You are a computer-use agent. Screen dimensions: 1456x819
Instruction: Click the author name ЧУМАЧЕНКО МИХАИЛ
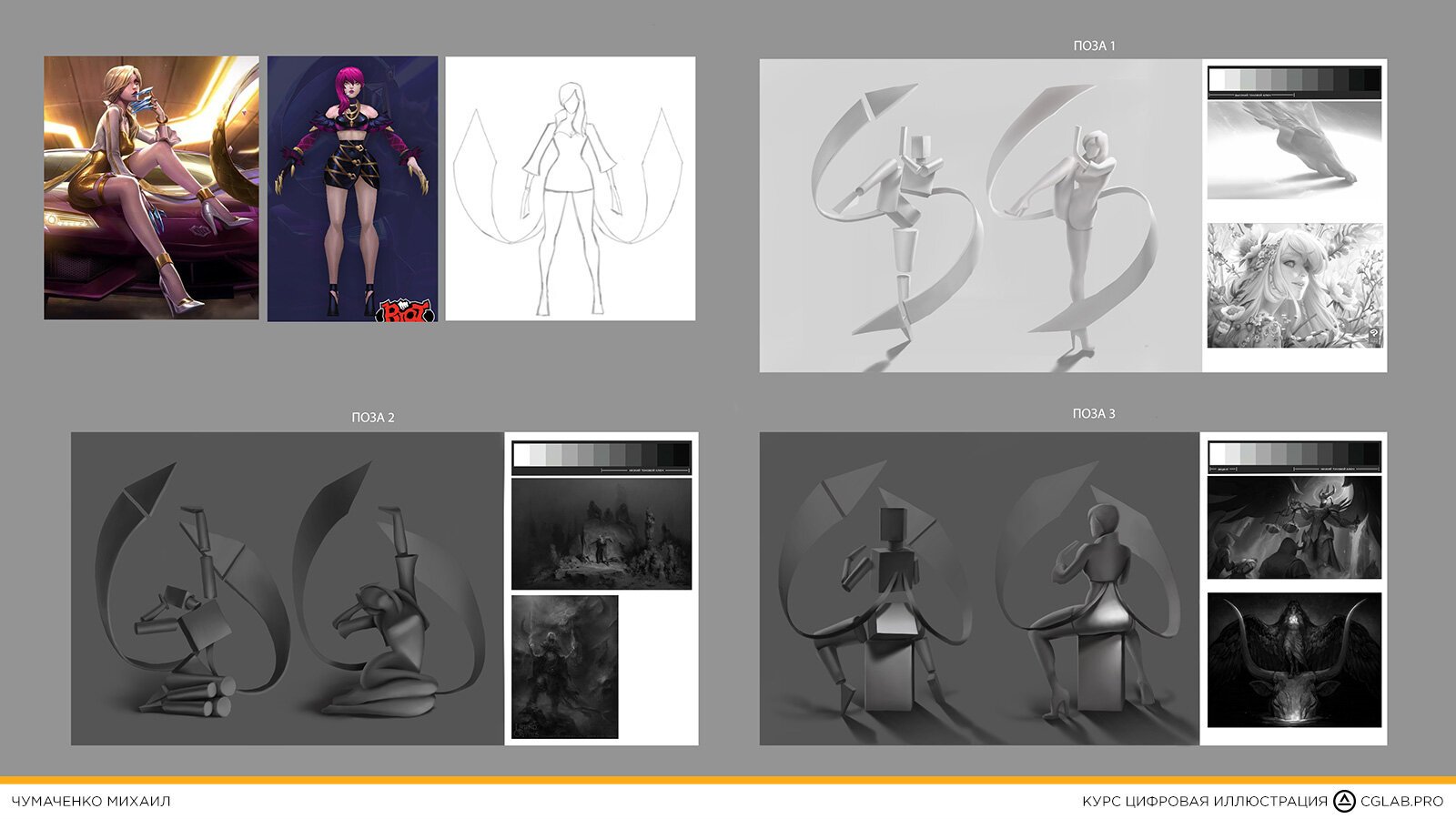tap(91, 802)
